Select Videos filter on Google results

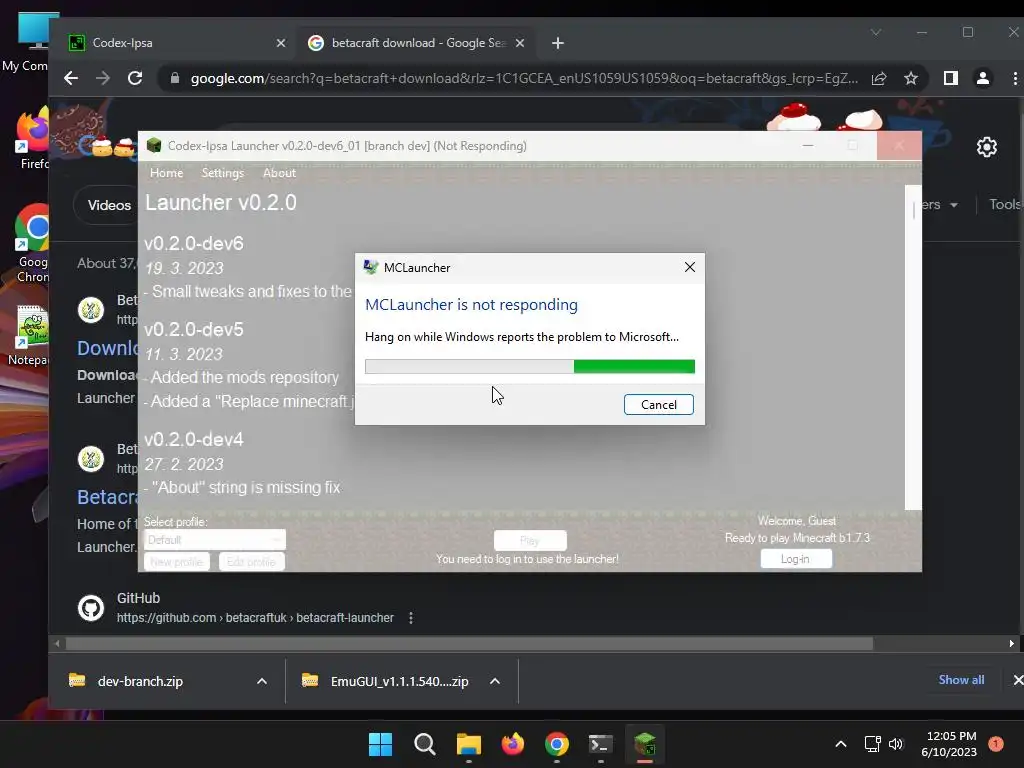pos(109,205)
